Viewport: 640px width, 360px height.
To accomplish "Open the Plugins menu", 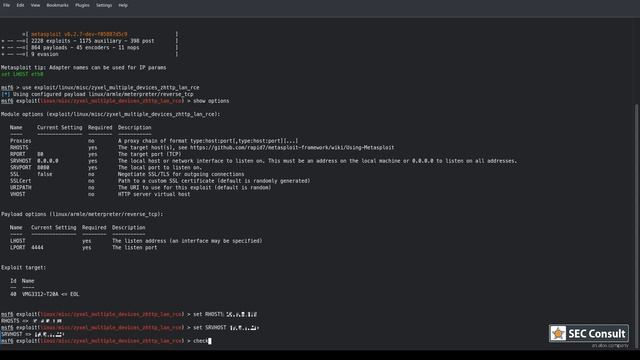I will click(x=82, y=5).
